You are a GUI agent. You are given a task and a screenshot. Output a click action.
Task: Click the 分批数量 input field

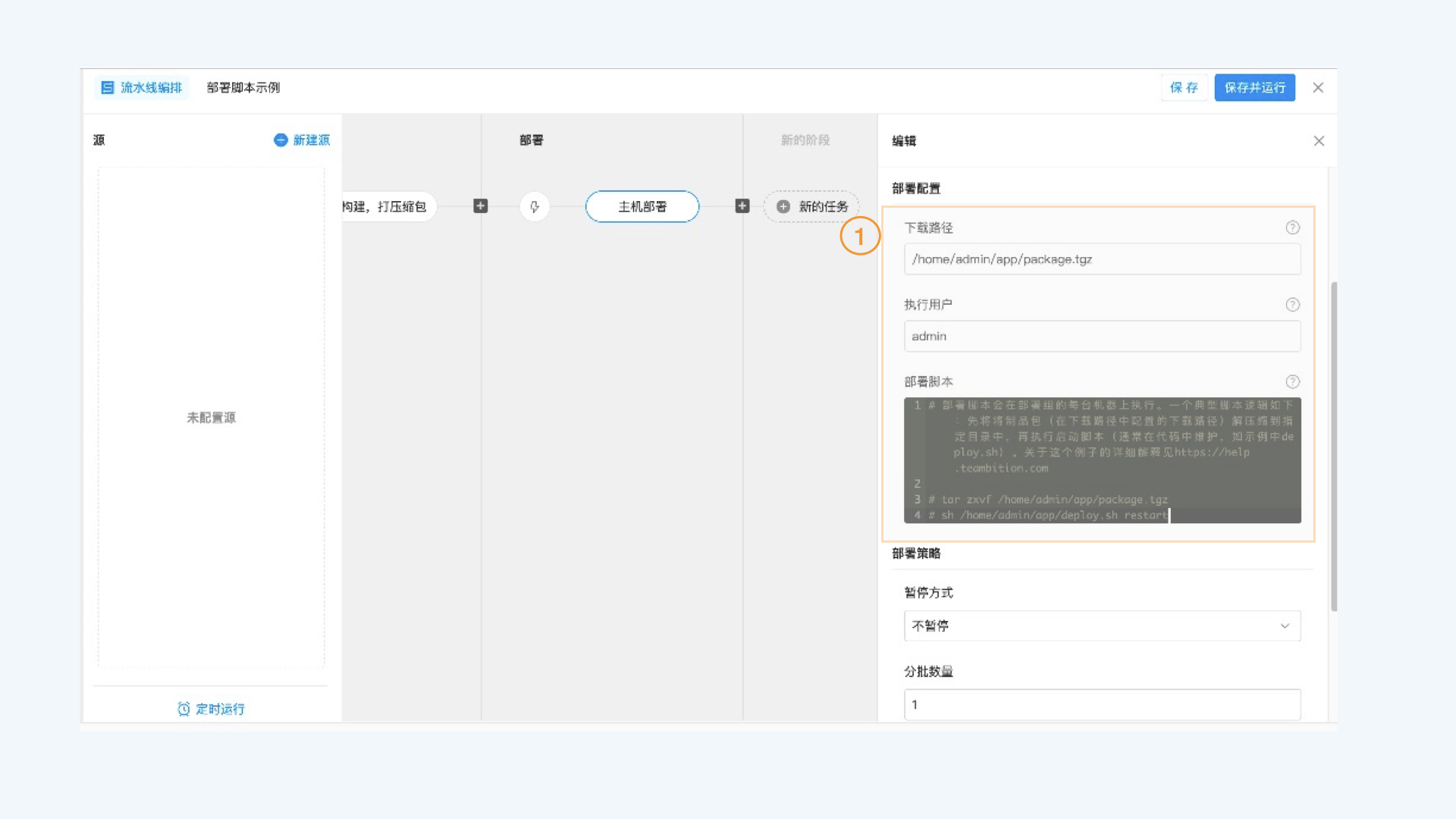1103,704
